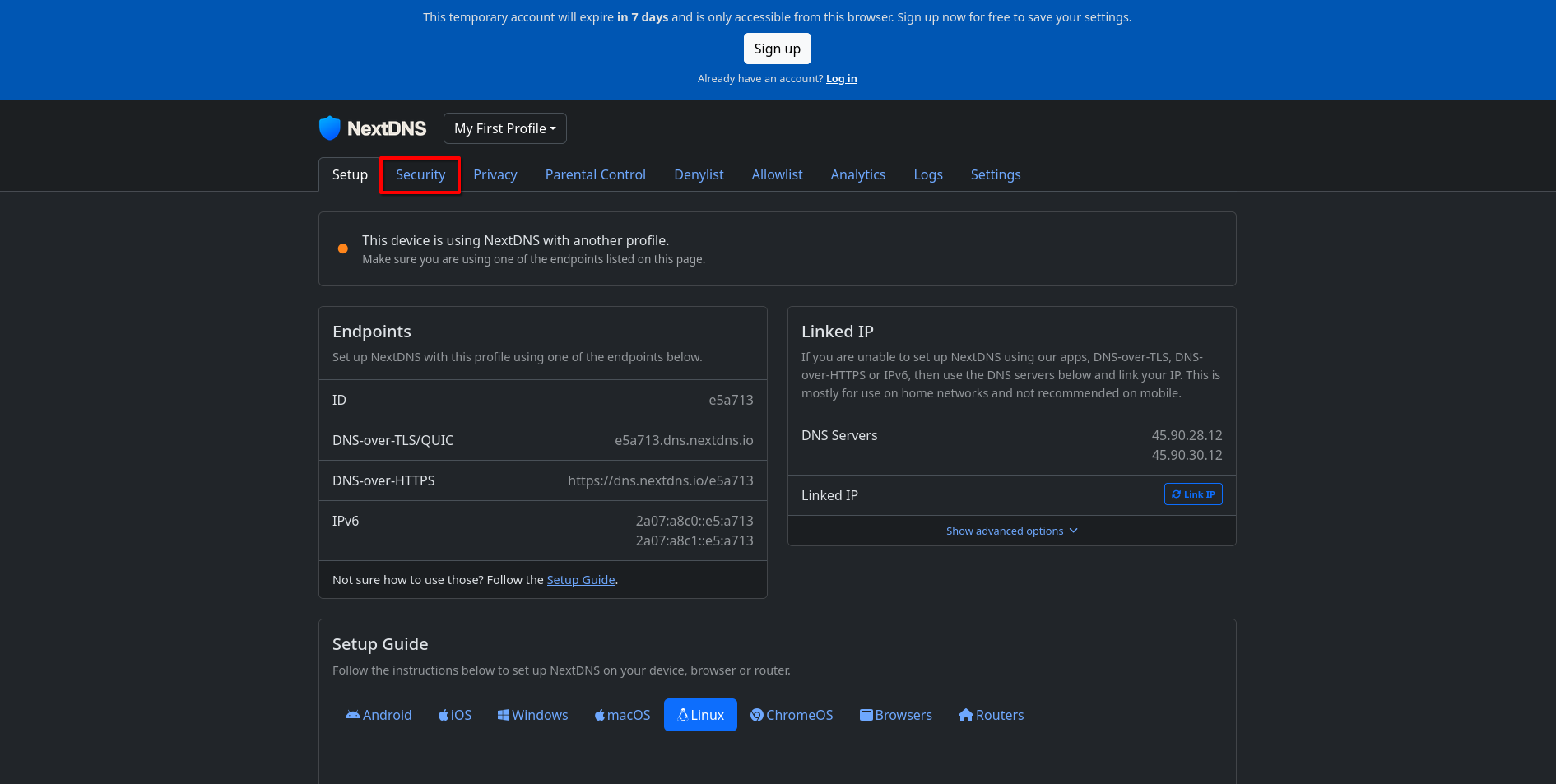
Task: Click the Setup Guide section heading
Action: point(380,644)
